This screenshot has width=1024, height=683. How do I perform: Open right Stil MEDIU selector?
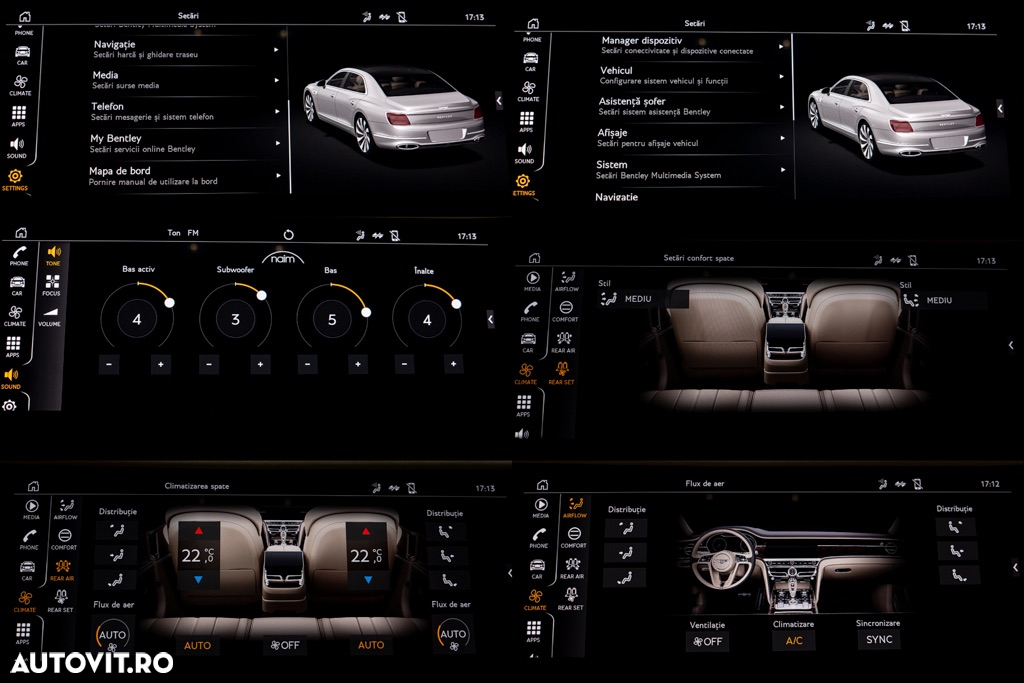point(944,300)
